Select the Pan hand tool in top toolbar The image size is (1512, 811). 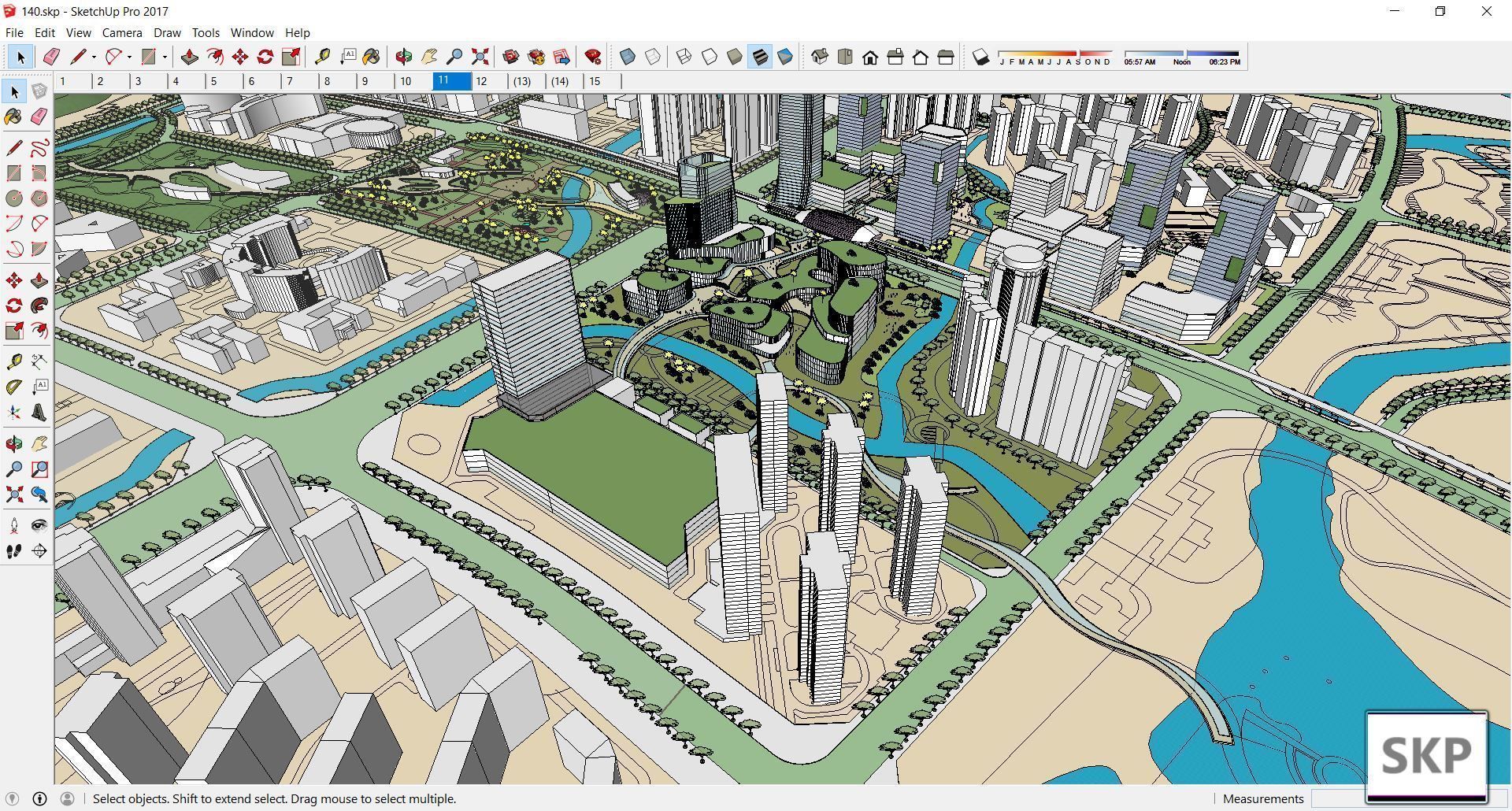[x=429, y=57]
